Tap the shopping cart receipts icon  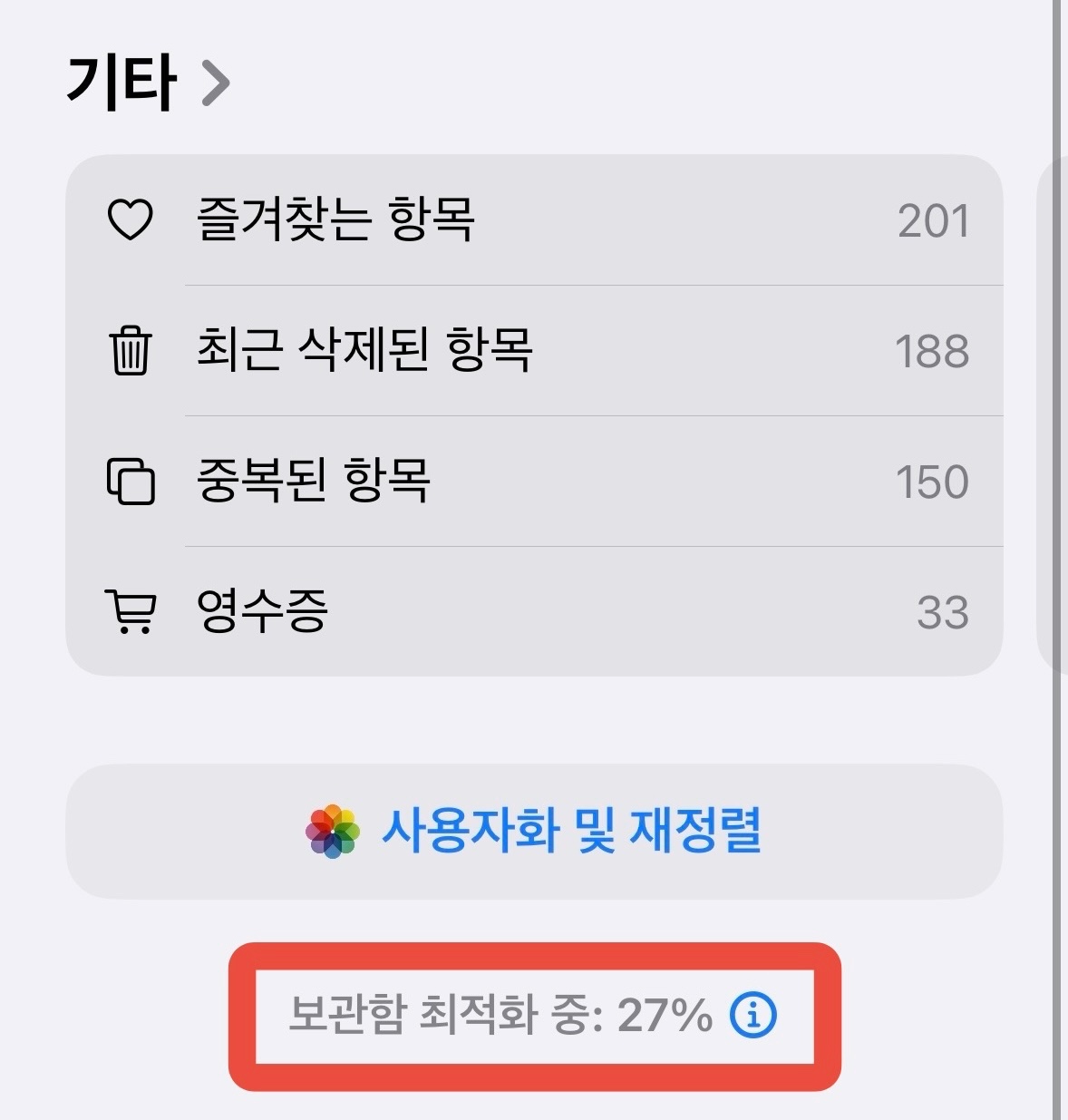pyautogui.click(x=131, y=610)
